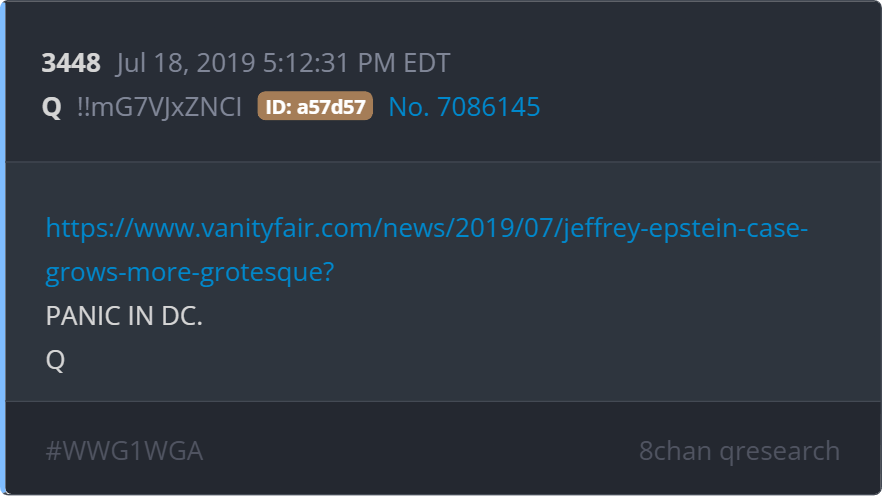Click the #WWG1WGA hashtag
Image resolution: width=882 pixels, height=496 pixels.
tap(124, 451)
